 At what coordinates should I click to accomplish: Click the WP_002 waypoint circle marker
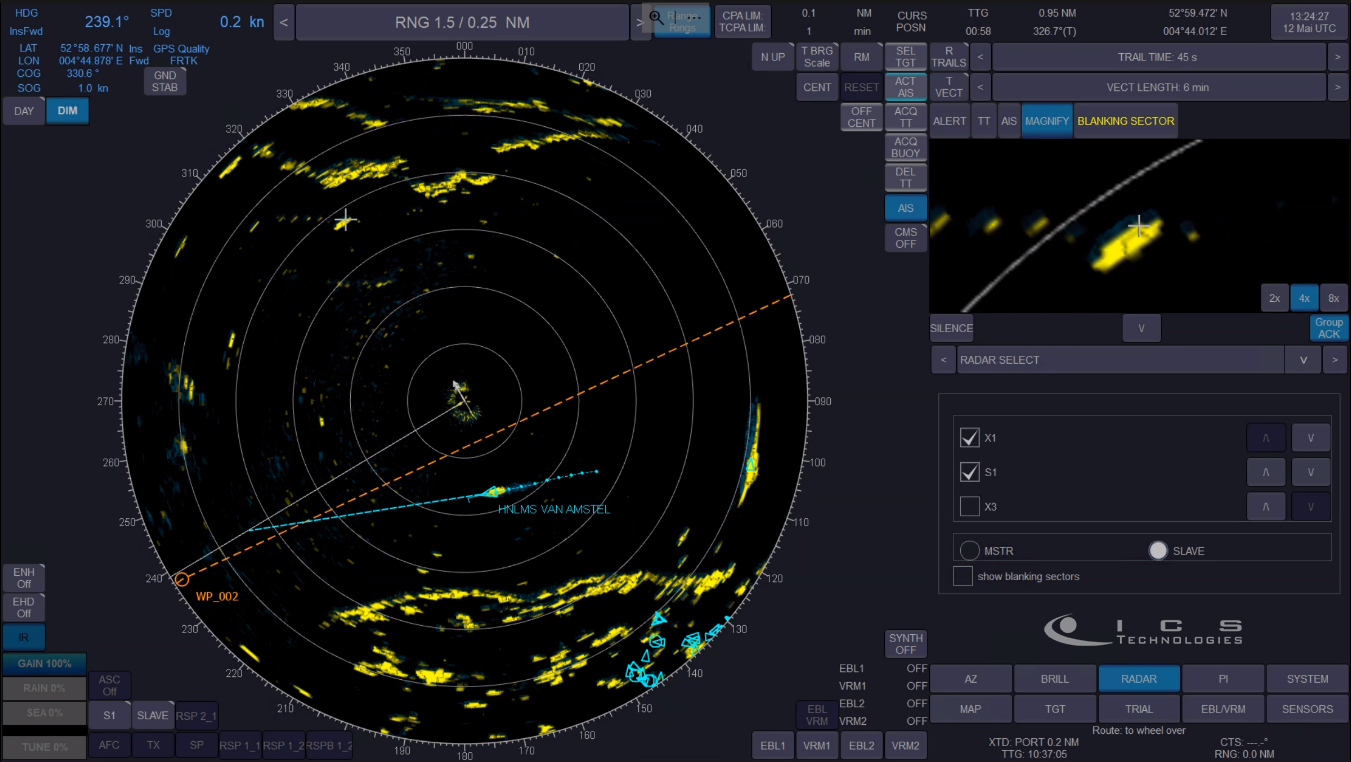tap(181, 579)
